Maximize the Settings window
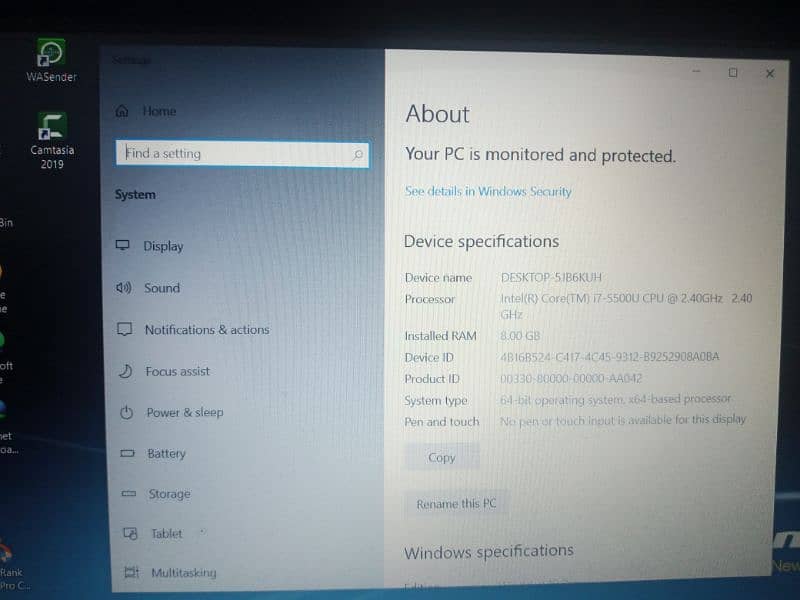Image resolution: width=800 pixels, height=600 pixels. [x=733, y=73]
